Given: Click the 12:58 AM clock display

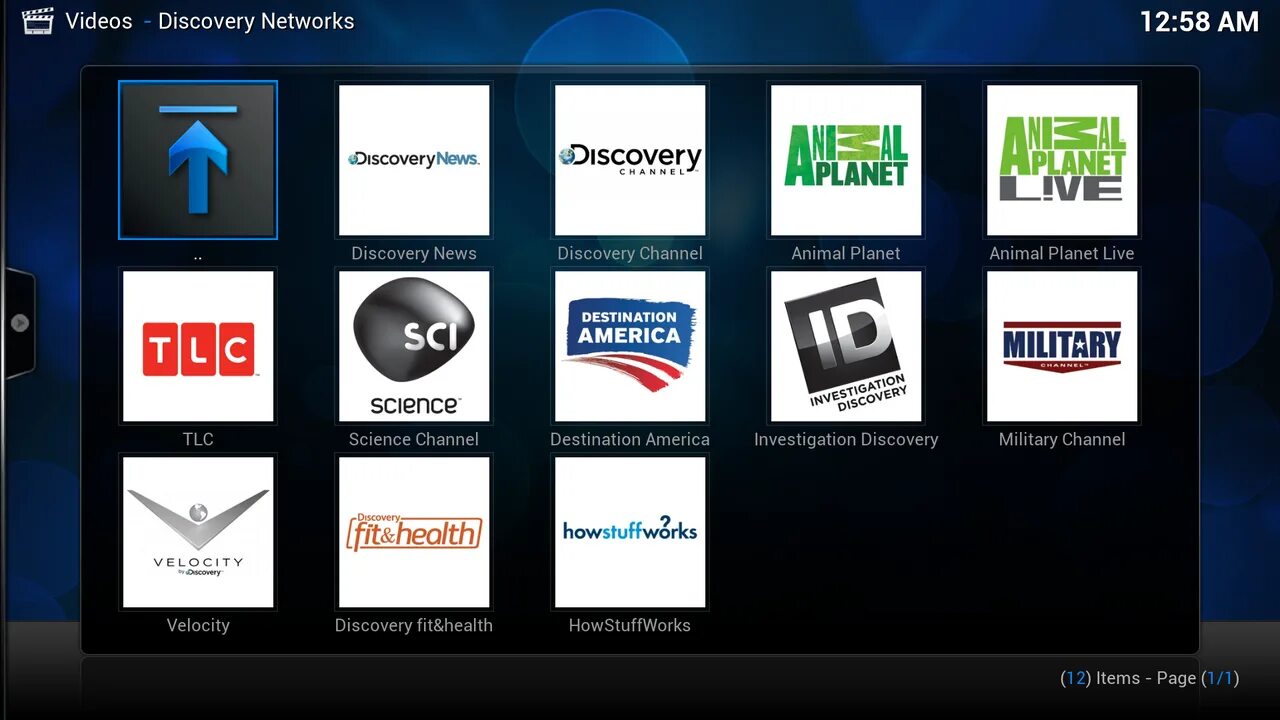Looking at the screenshot, I should (x=1199, y=22).
